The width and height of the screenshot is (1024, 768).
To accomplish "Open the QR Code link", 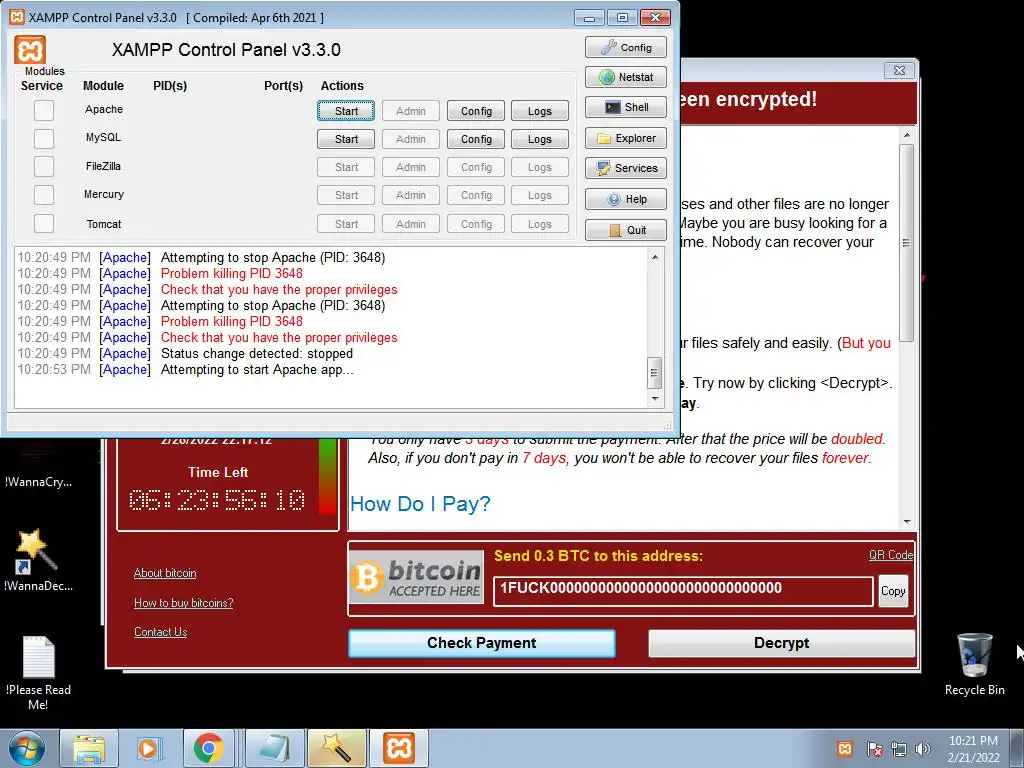I will point(891,554).
